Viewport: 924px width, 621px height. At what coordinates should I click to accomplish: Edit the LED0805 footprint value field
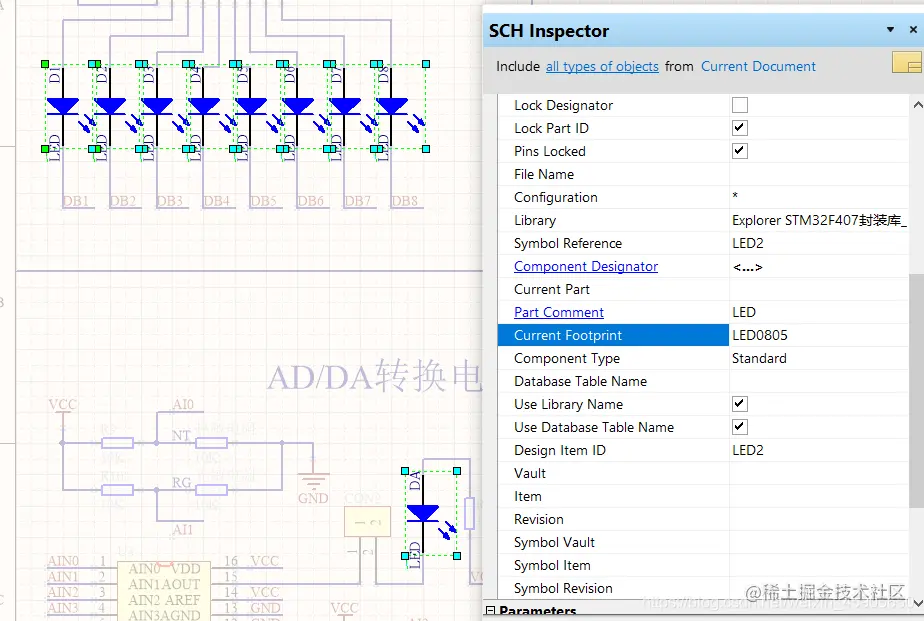(x=819, y=335)
